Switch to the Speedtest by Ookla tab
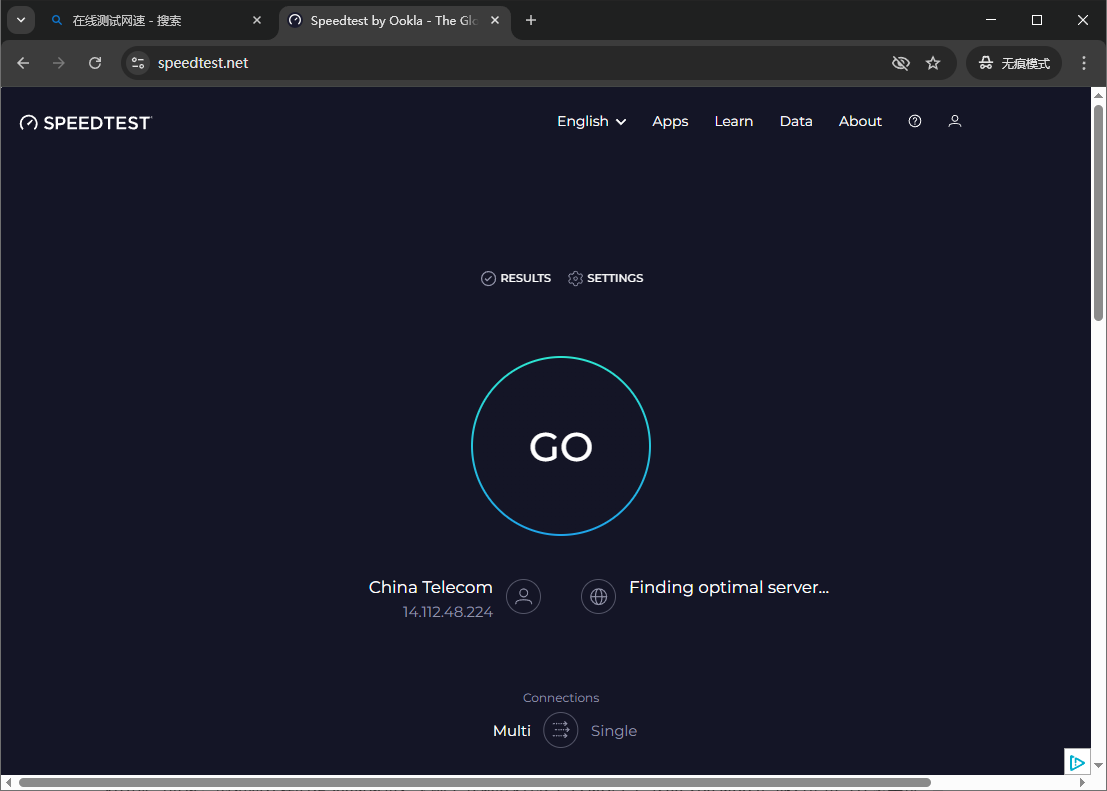This screenshot has height=791, width=1107. (x=390, y=20)
